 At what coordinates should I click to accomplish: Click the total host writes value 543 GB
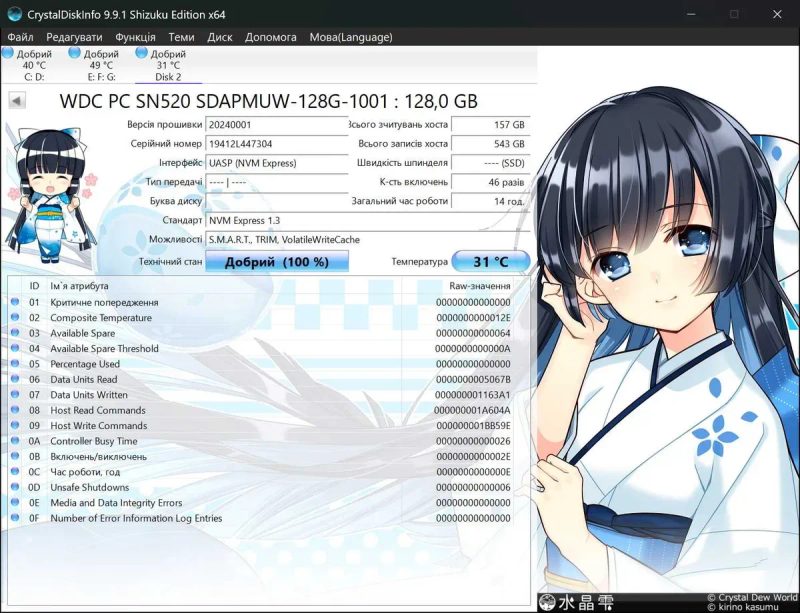[491, 144]
